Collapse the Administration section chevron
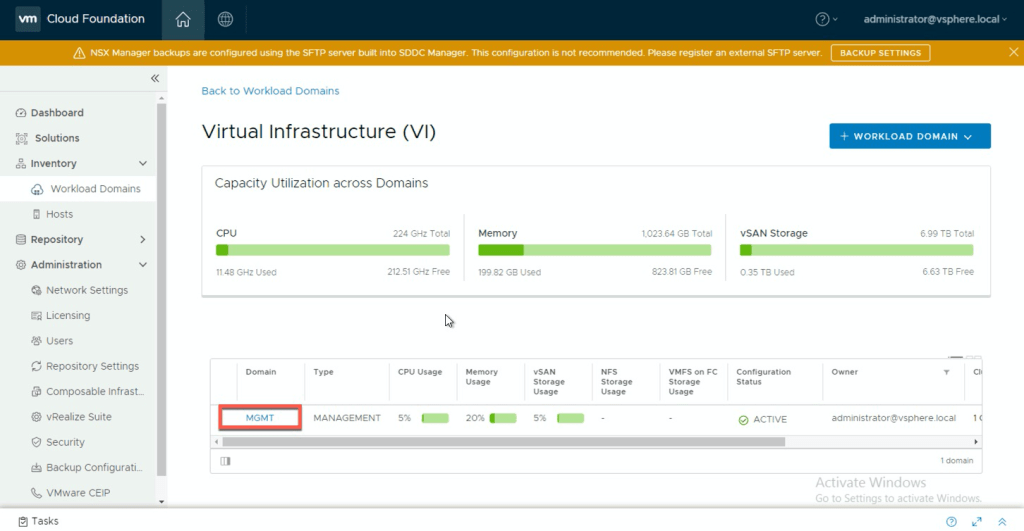This screenshot has width=1024, height=531. pyautogui.click(x=142, y=265)
